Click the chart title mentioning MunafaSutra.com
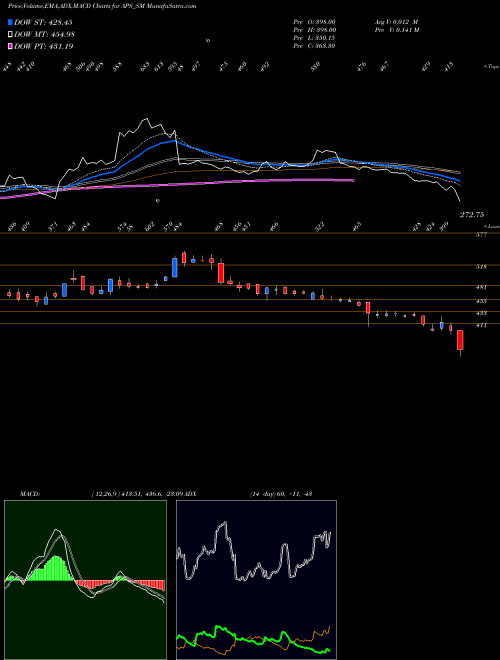 pyautogui.click(x=102, y=6)
